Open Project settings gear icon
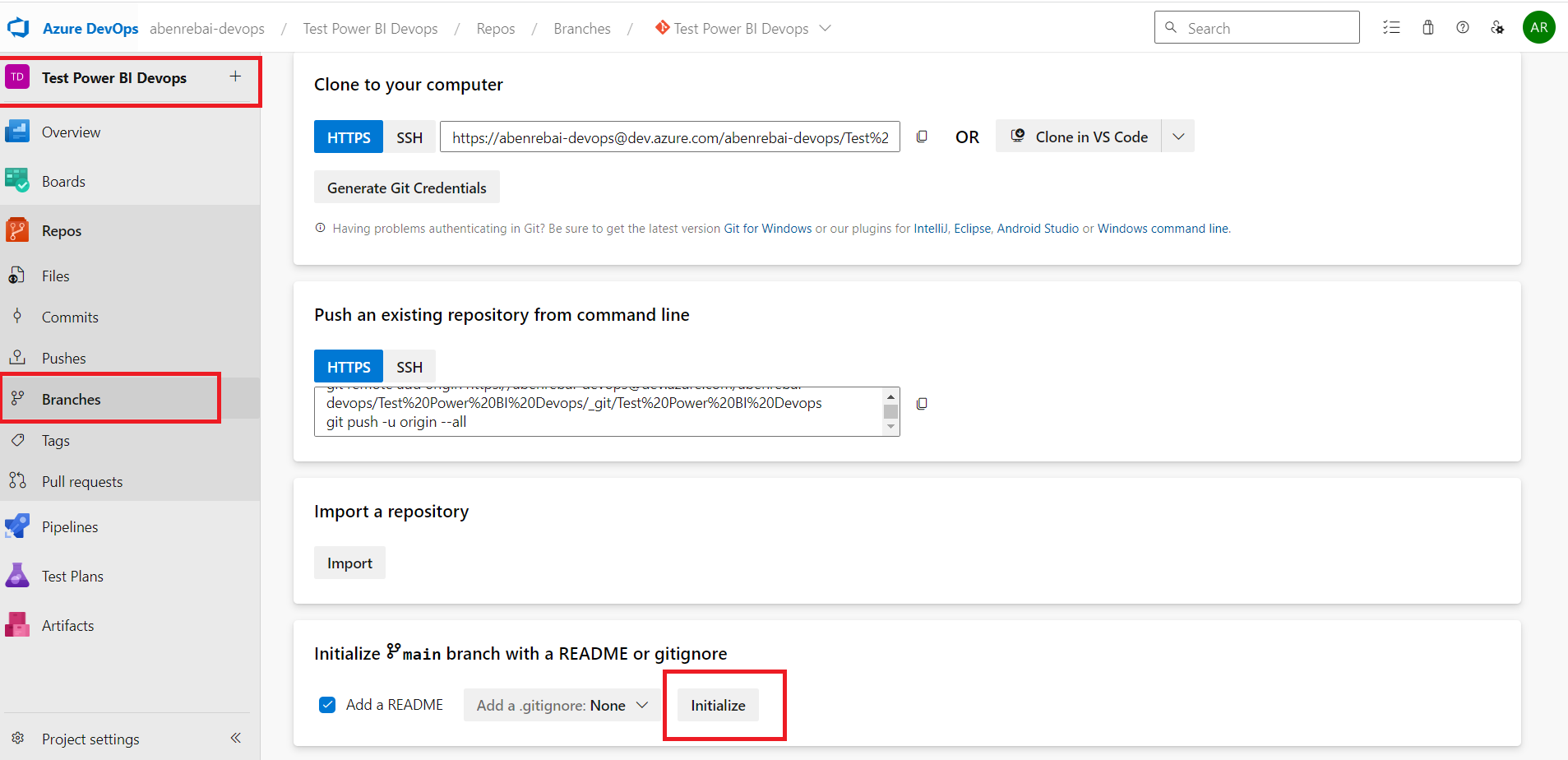This screenshot has width=1568, height=760. click(x=18, y=739)
